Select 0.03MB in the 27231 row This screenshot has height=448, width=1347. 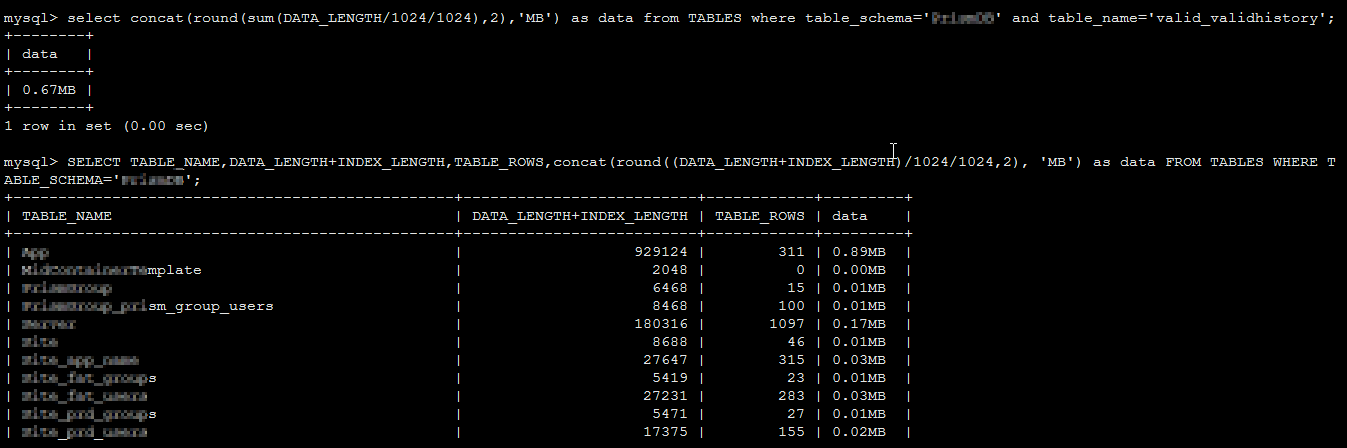(858, 396)
